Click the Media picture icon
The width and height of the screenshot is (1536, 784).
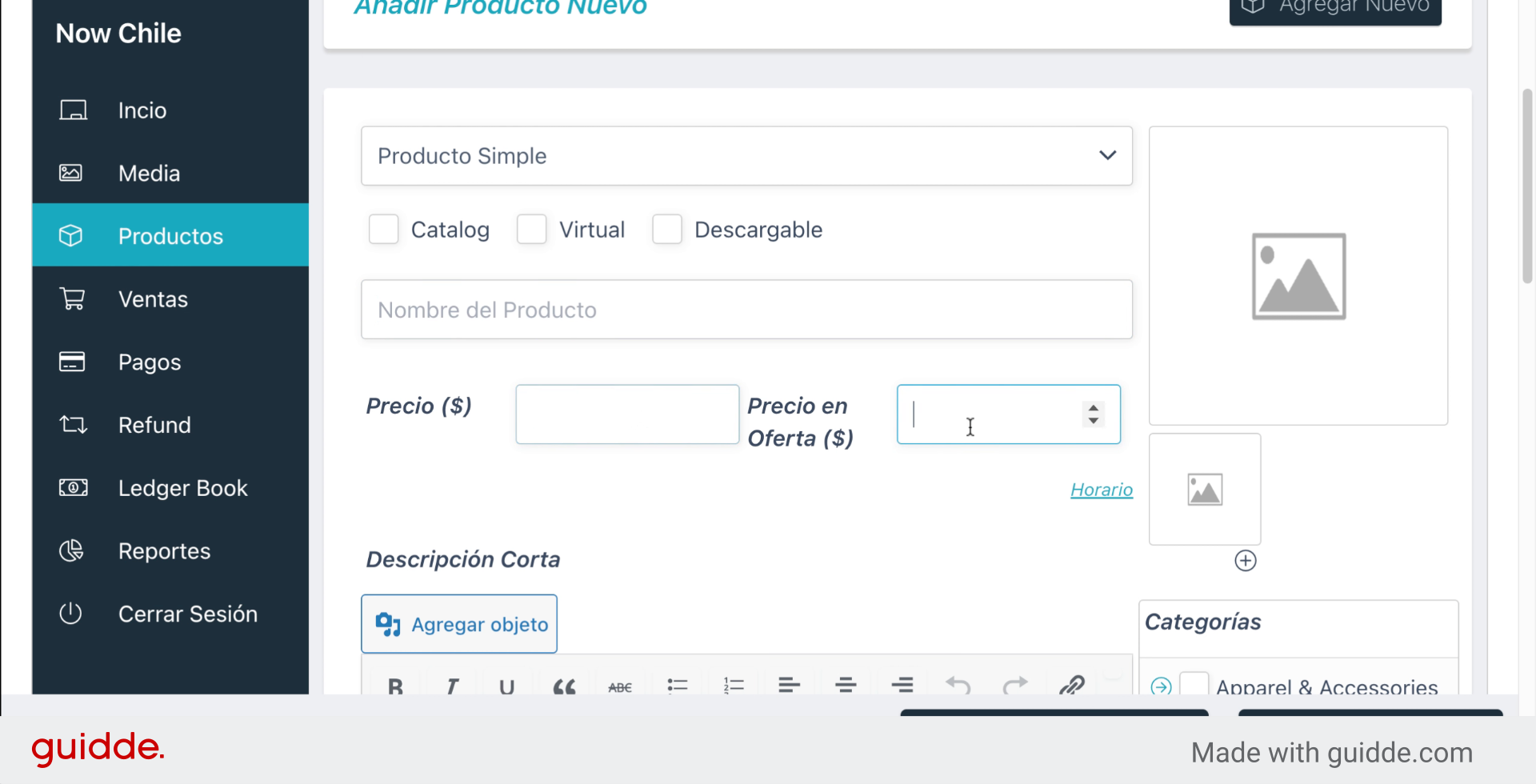(x=70, y=173)
